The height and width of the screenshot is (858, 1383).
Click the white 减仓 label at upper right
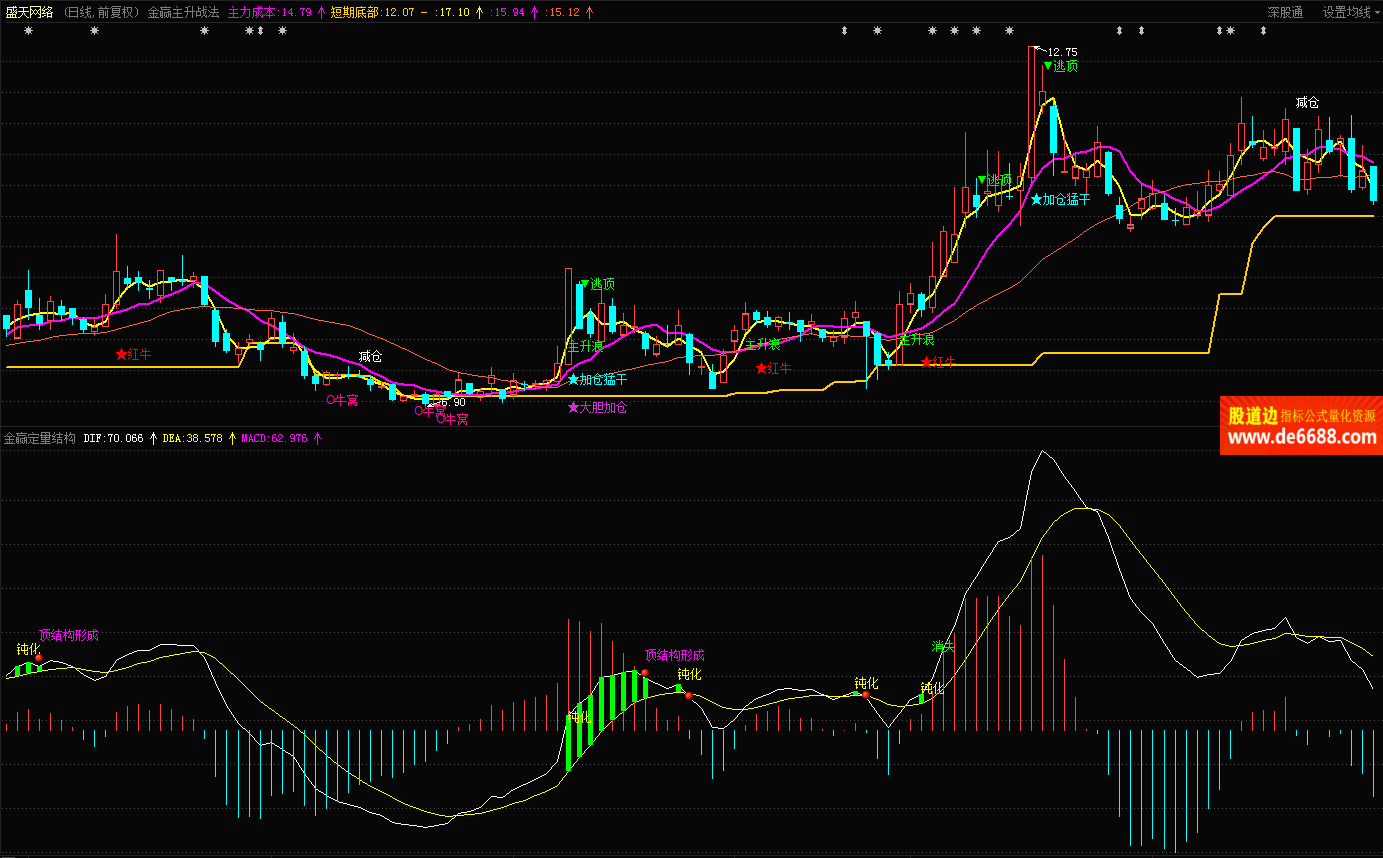pyautogui.click(x=1307, y=102)
